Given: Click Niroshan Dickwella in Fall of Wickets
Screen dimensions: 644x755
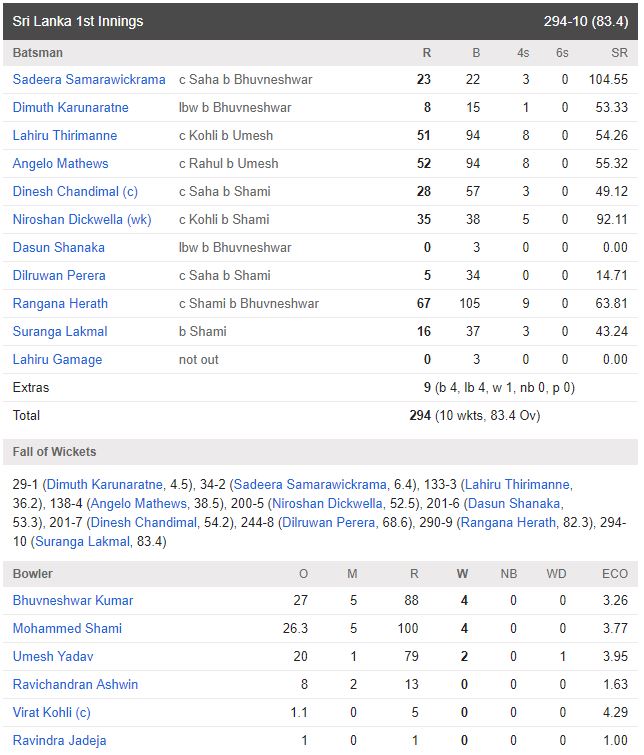Looking at the screenshot, I should pos(328,504).
